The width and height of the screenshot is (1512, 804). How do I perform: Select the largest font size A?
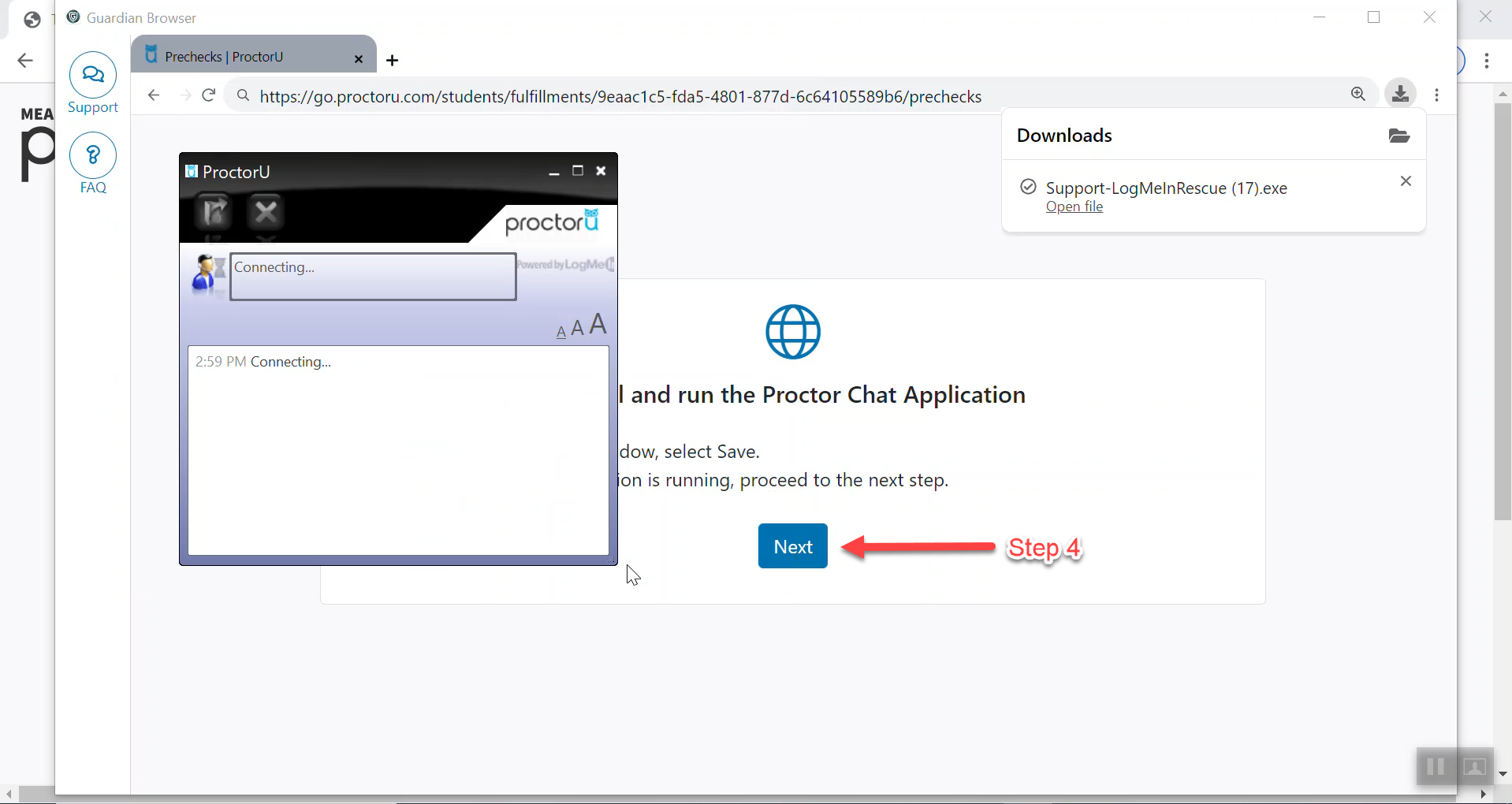tap(598, 324)
